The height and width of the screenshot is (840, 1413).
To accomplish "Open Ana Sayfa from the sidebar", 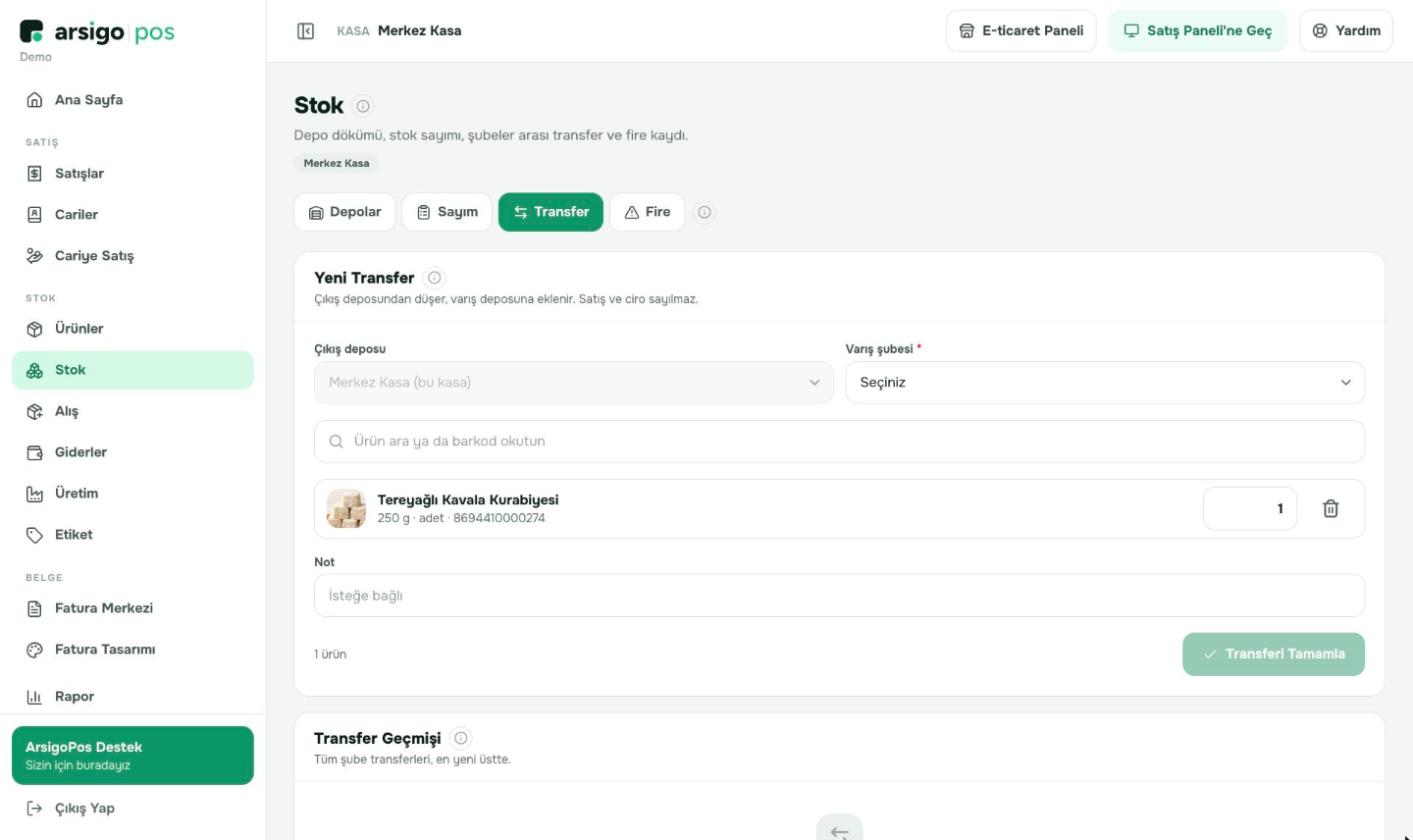I will click(133, 100).
